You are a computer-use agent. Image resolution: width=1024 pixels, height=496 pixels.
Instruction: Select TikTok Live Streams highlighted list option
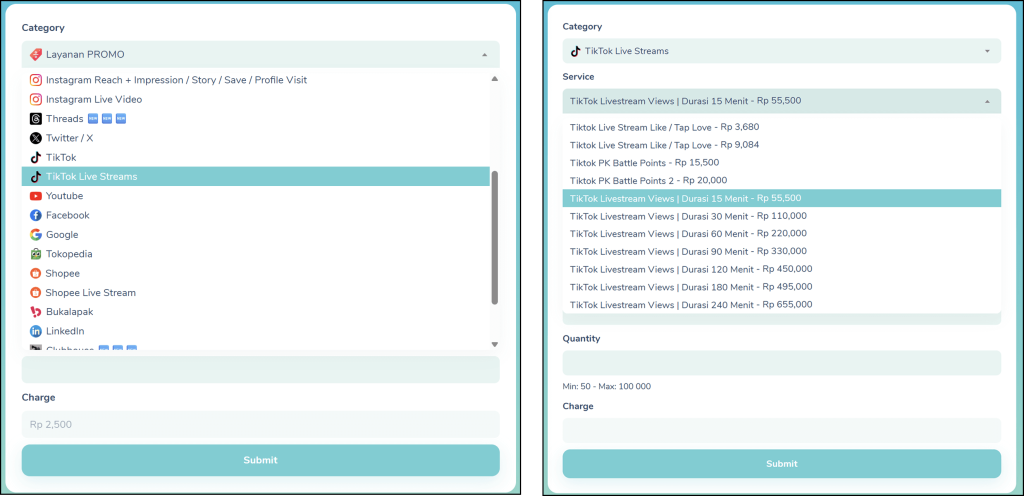[x=256, y=177]
